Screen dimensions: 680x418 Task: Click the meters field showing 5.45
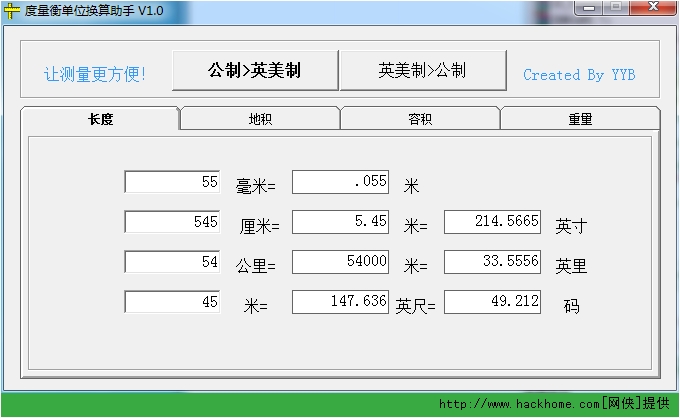click(x=340, y=222)
